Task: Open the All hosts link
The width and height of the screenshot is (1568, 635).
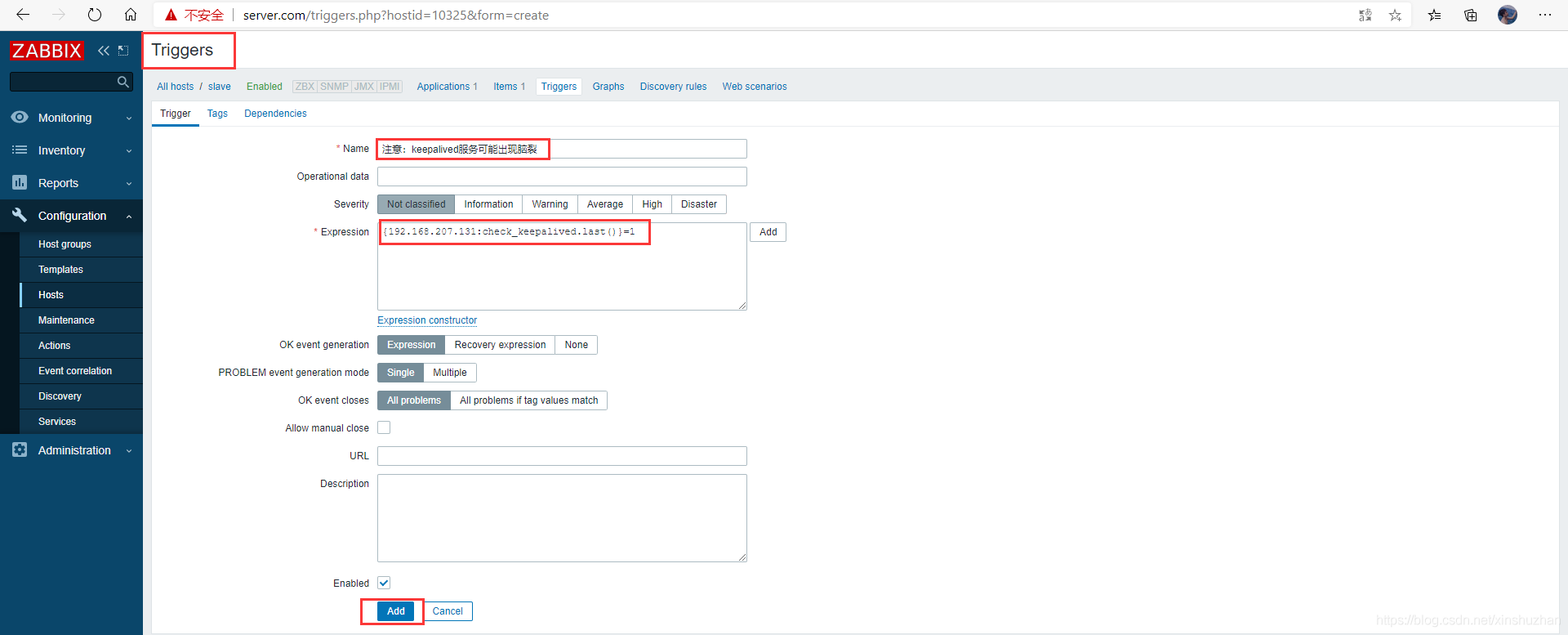Action: 176,87
